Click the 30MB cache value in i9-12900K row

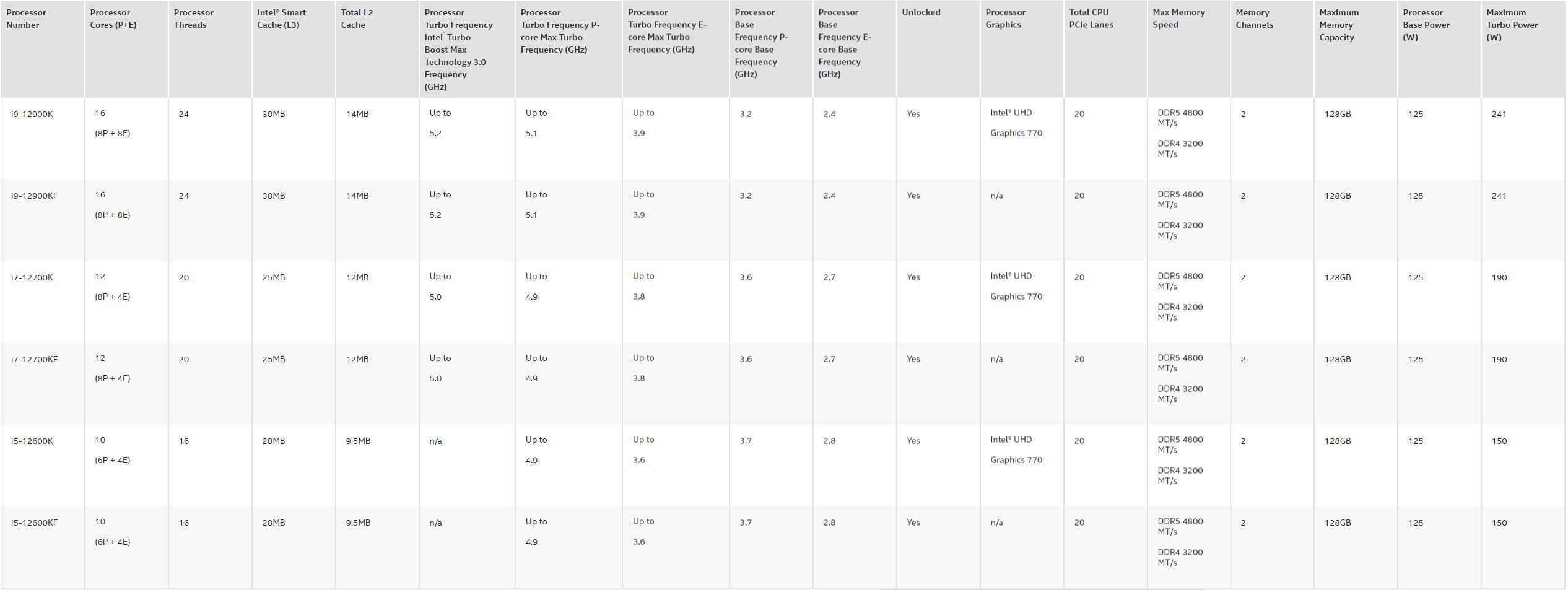pyautogui.click(x=274, y=114)
